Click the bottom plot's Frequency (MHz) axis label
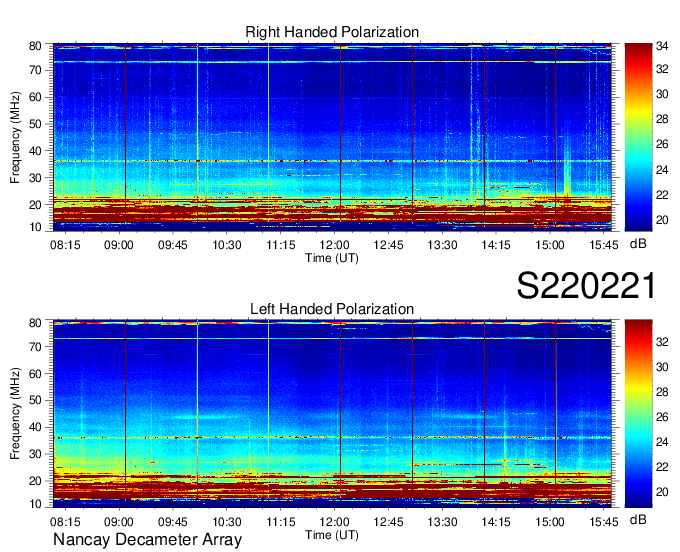Image resolution: width=680 pixels, height=552 pixels. [15, 414]
